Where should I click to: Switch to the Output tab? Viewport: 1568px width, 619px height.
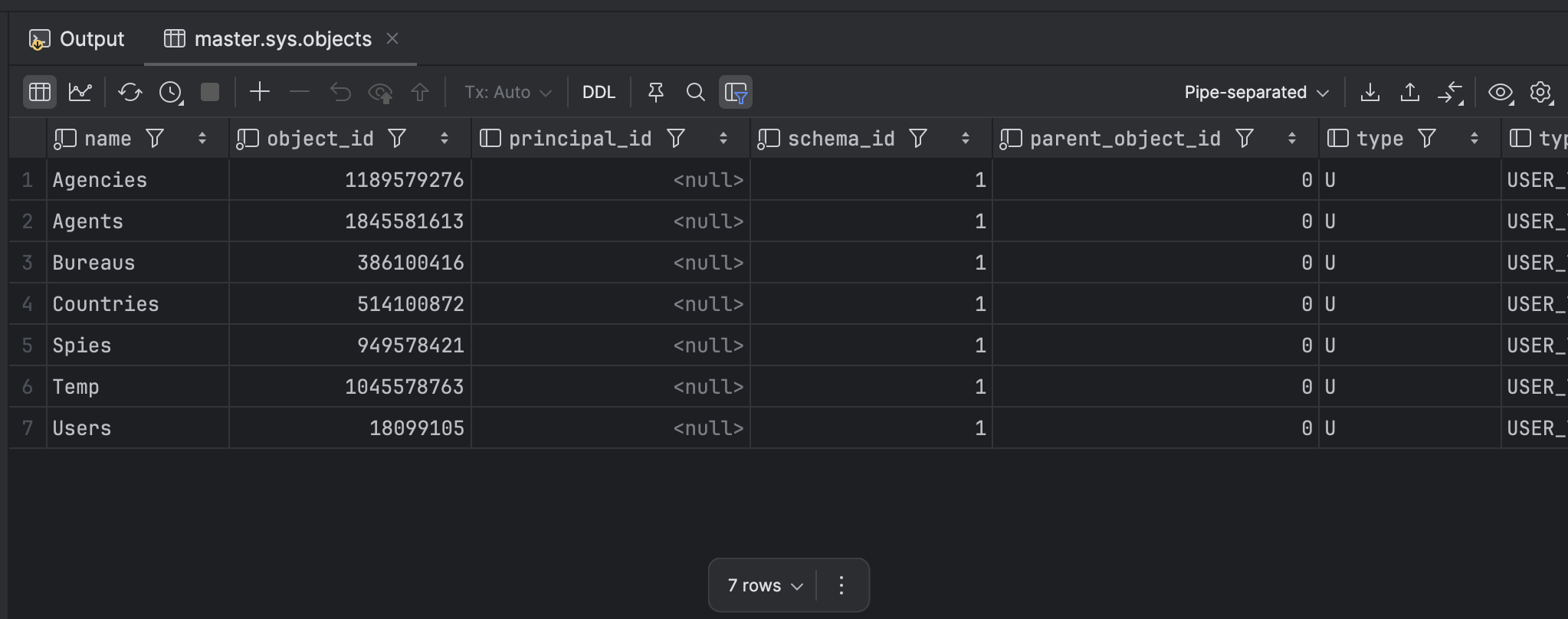click(x=77, y=39)
